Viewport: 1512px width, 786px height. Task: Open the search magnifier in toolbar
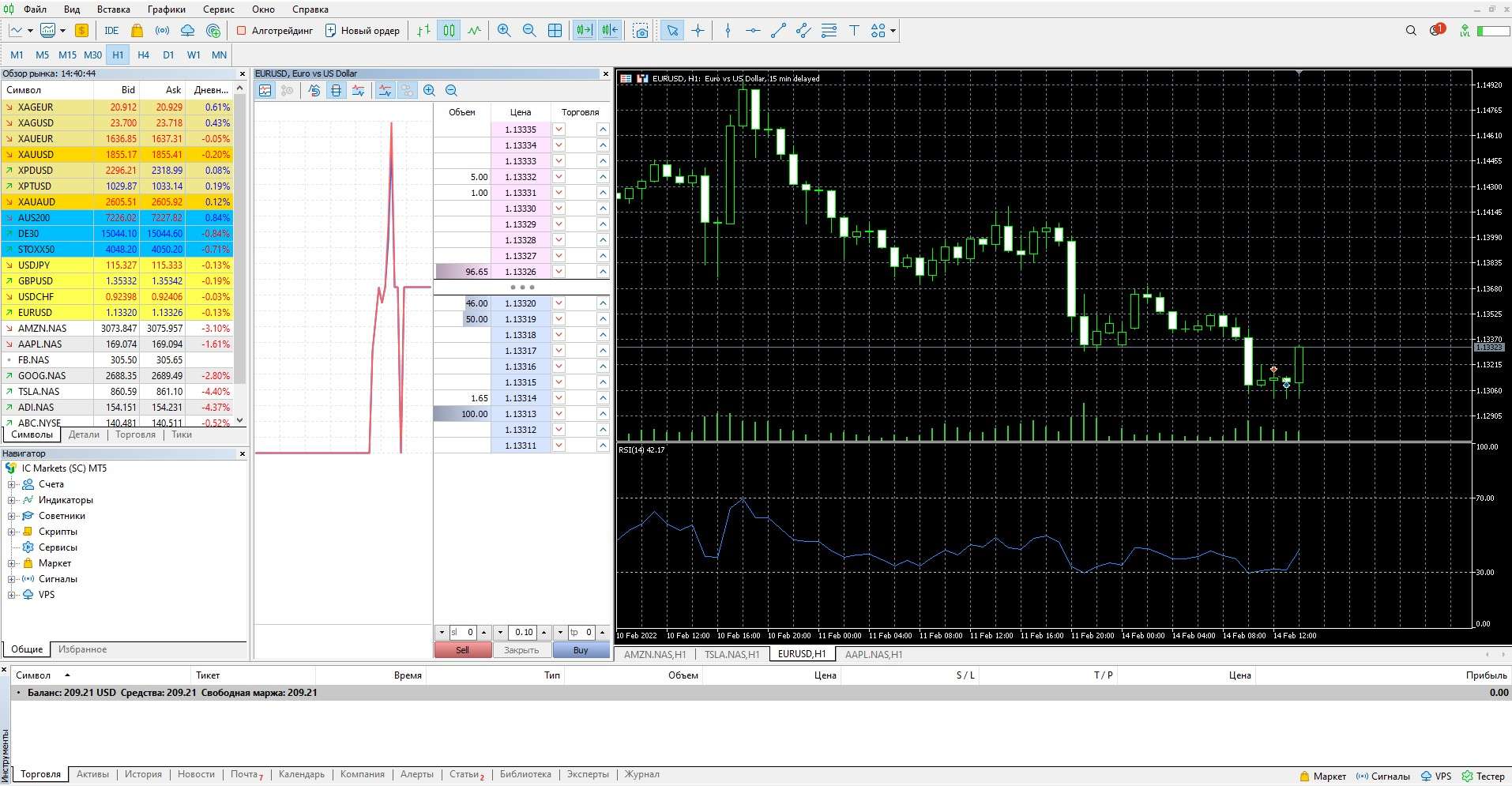coord(1411,31)
